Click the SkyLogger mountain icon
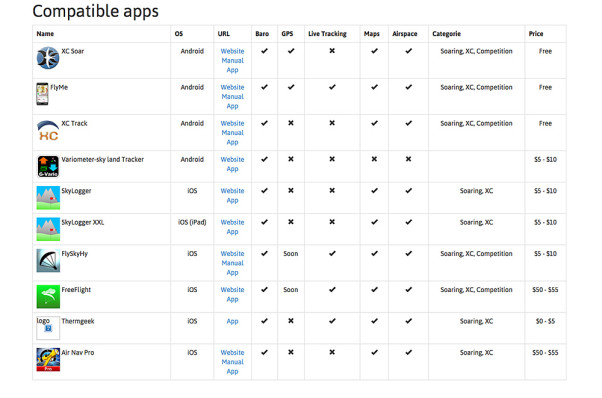The width and height of the screenshot is (602, 398). (48, 198)
